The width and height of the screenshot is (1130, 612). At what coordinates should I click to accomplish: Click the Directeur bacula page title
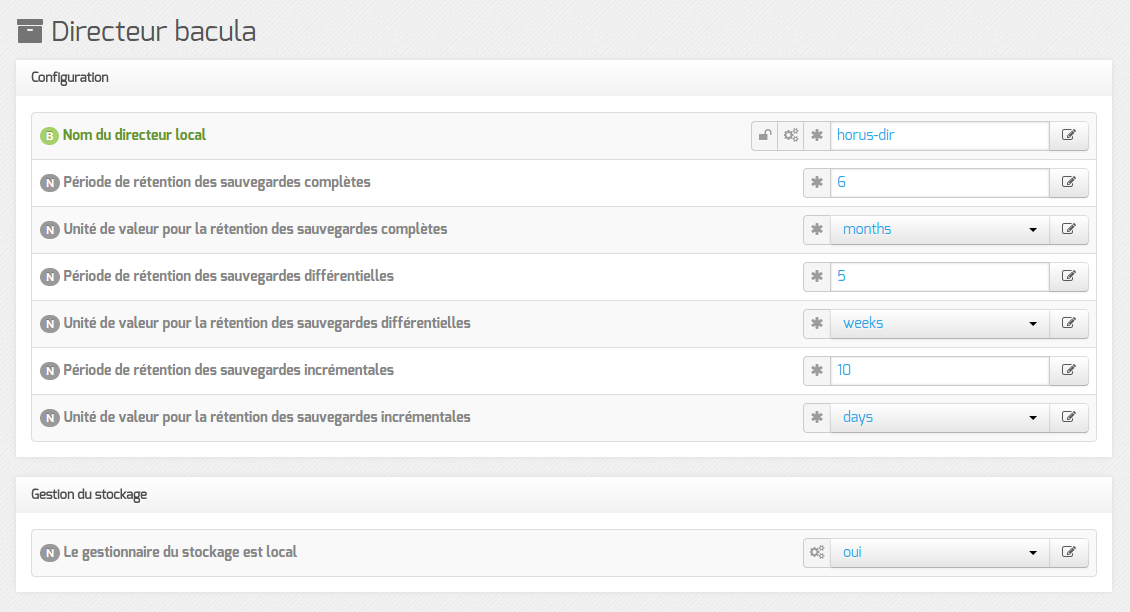[x=154, y=31]
